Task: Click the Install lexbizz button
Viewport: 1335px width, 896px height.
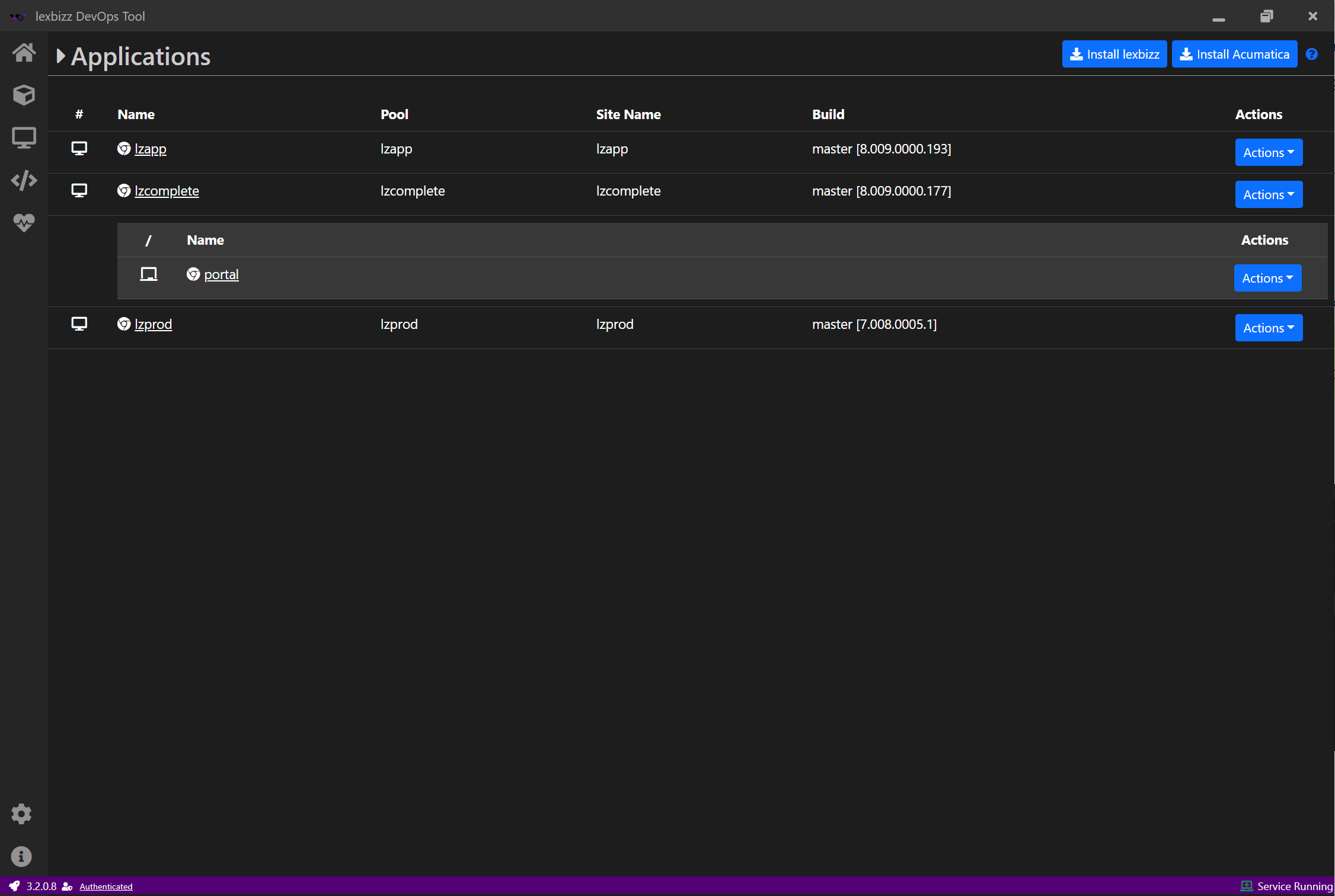Action: tap(1114, 55)
